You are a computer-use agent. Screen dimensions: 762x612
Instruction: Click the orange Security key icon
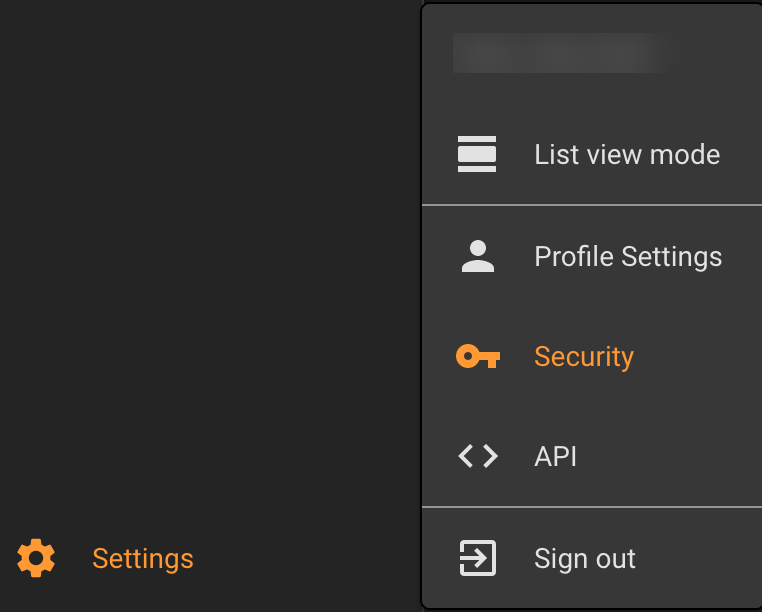pyautogui.click(x=478, y=356)
